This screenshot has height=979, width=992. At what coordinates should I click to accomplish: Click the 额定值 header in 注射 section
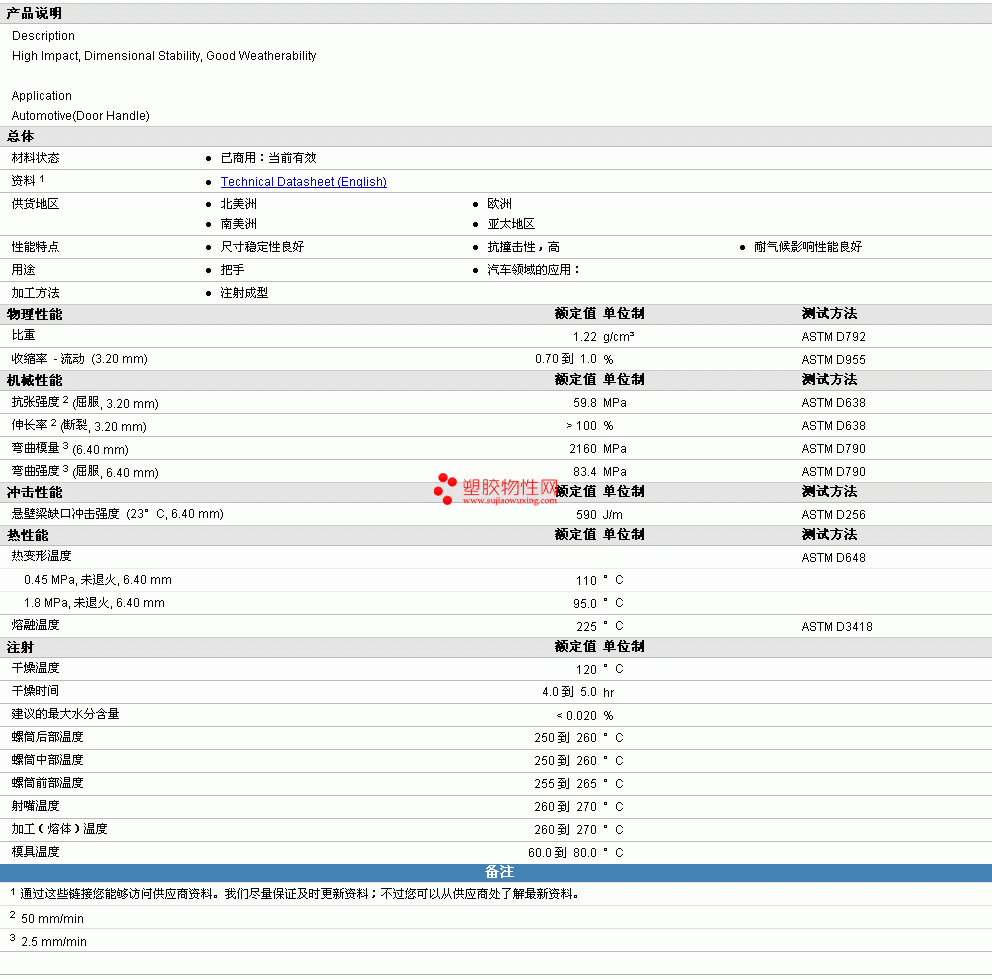click(575, 646)
